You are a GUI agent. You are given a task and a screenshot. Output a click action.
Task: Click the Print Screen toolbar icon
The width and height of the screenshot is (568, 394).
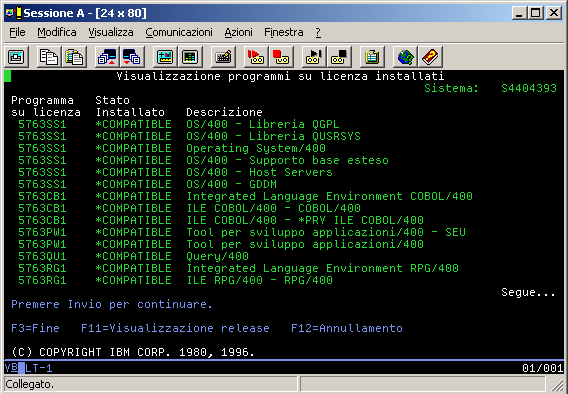[x=16, y=57]
